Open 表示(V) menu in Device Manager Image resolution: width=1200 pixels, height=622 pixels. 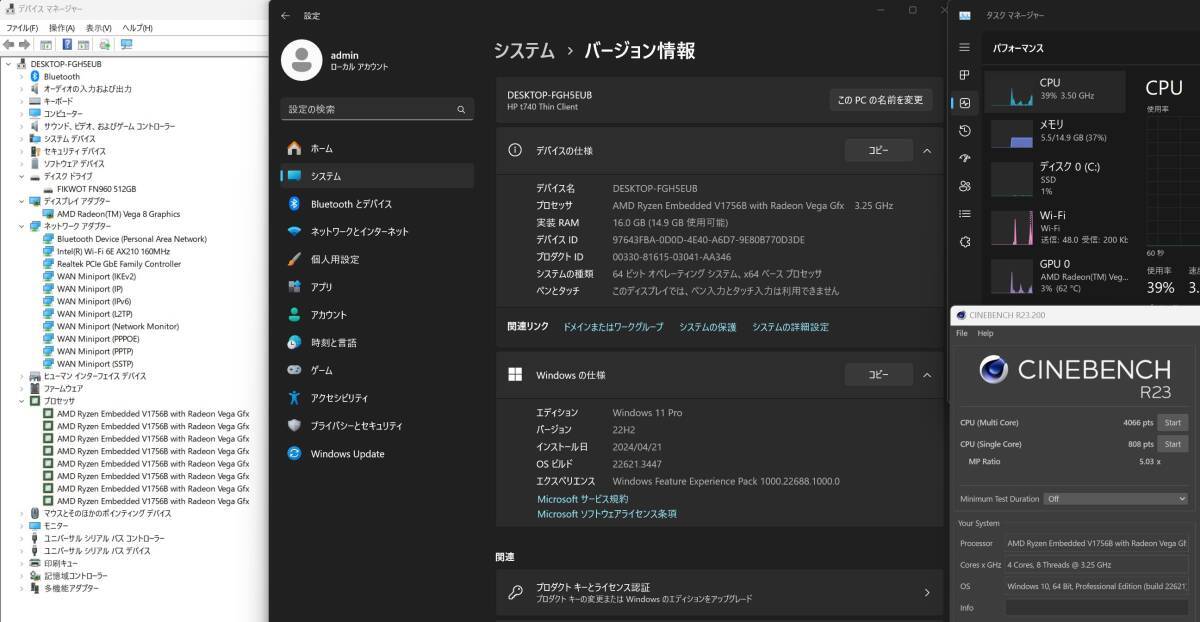(x=98, y=28)
